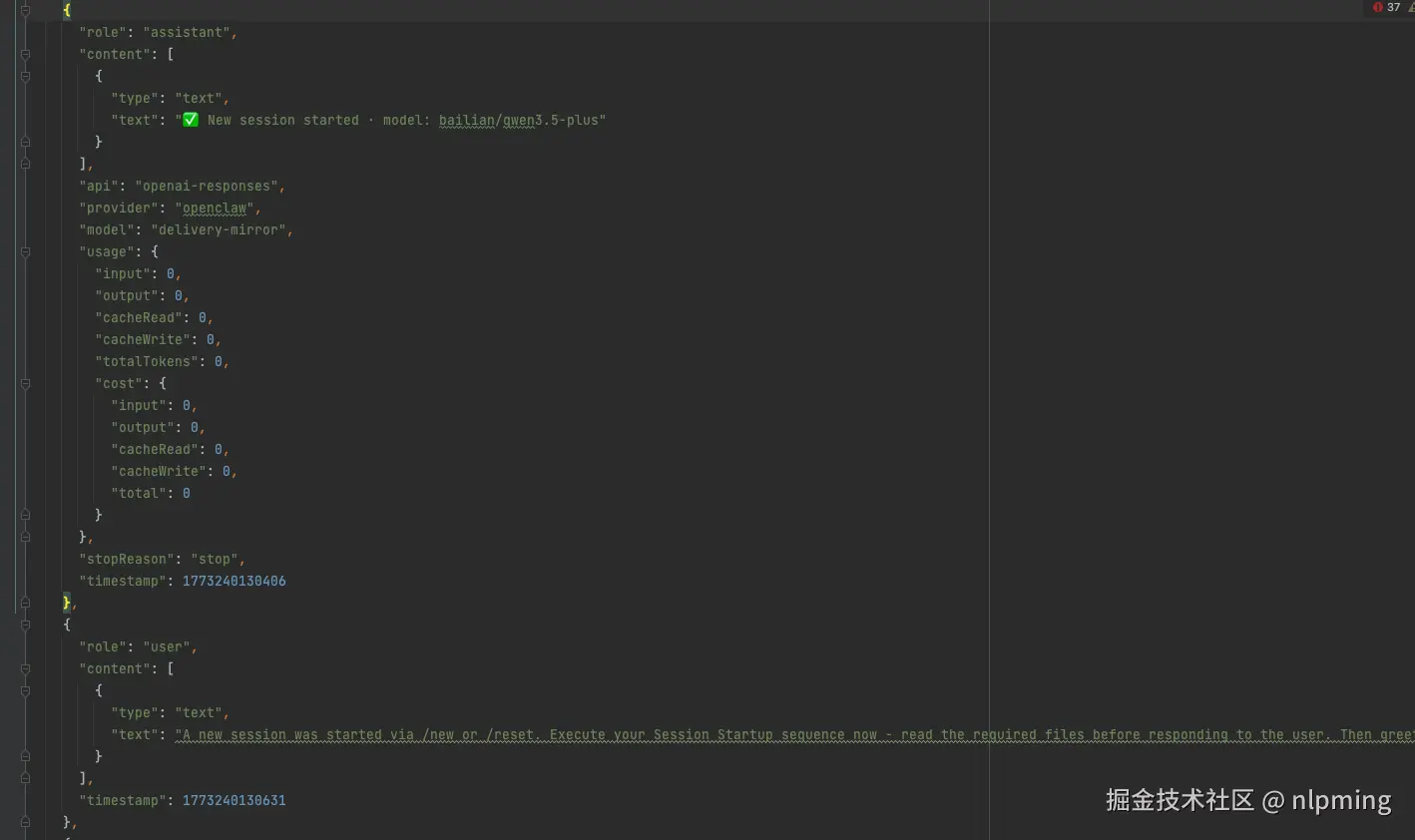The height and width of the screenshot is (840, 1415).
Task: Open the error indicator showing 37 problems
Action: click(x=1386, y=7)
